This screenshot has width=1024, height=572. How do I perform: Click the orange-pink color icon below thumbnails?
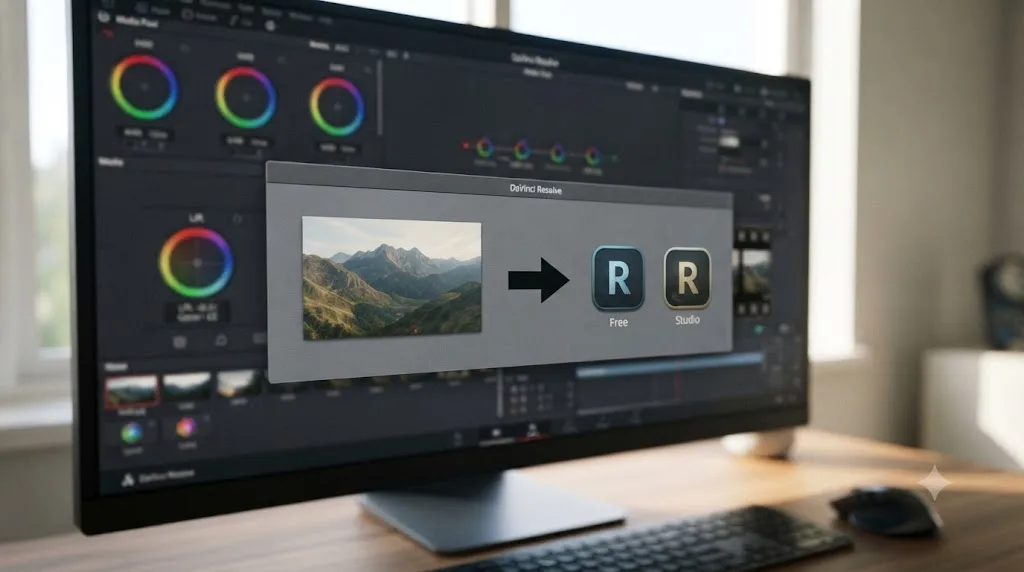click(186, 428)
